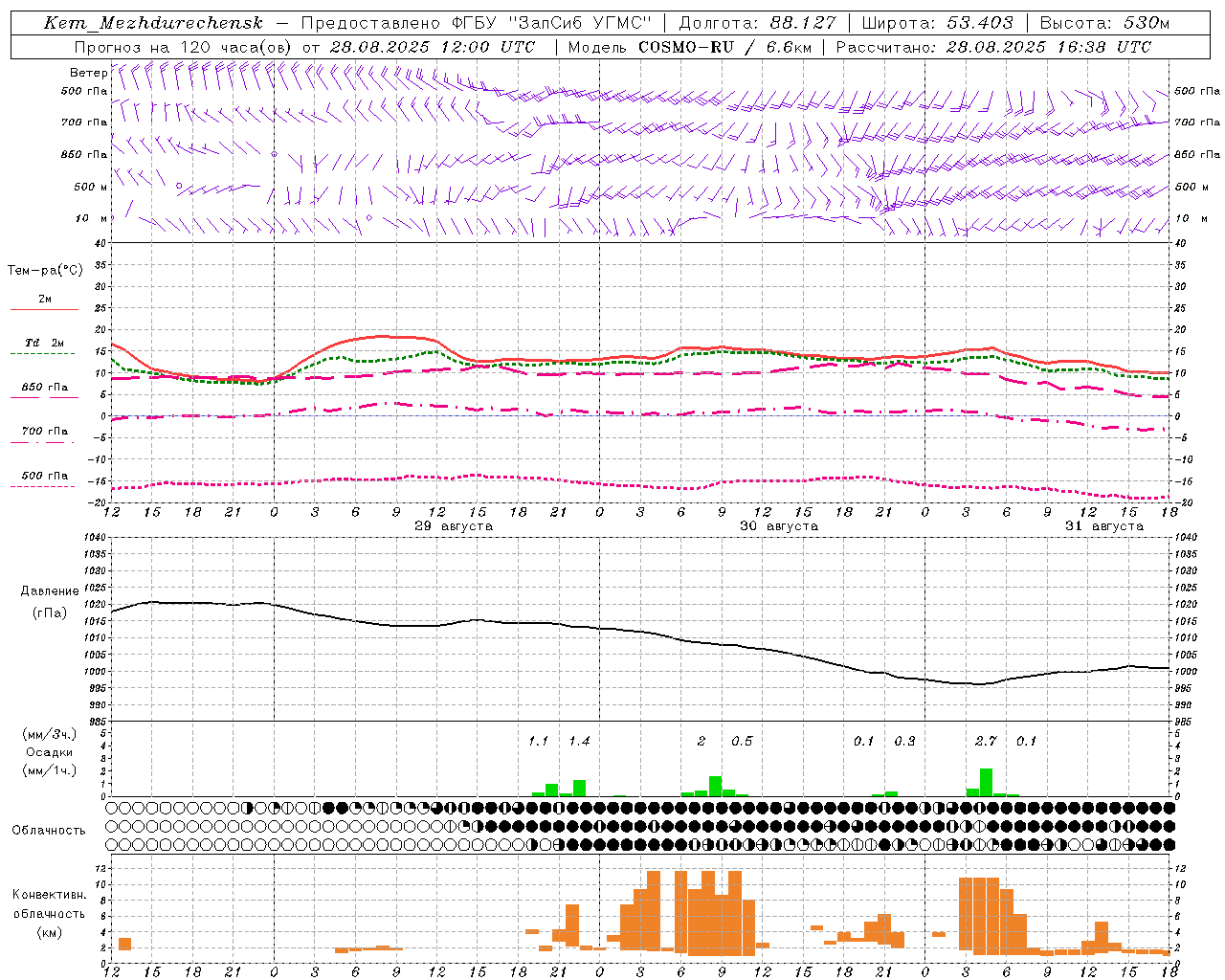Screen dimensions: 1225x980
Task: Select the "Осадки" precipitation label
Action: pyautogui.click(x=49, y=752)
